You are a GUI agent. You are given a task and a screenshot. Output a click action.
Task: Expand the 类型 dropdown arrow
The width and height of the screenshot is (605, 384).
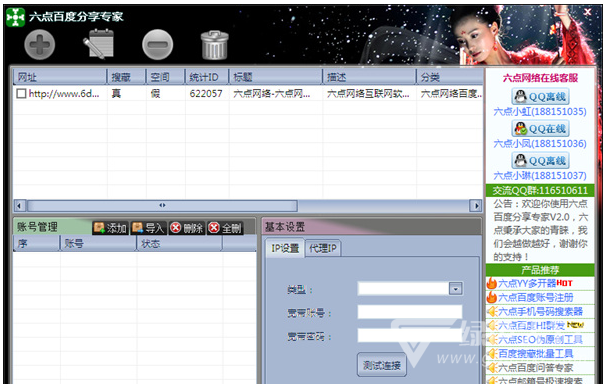pyautogui.click(x=456, y=289)
